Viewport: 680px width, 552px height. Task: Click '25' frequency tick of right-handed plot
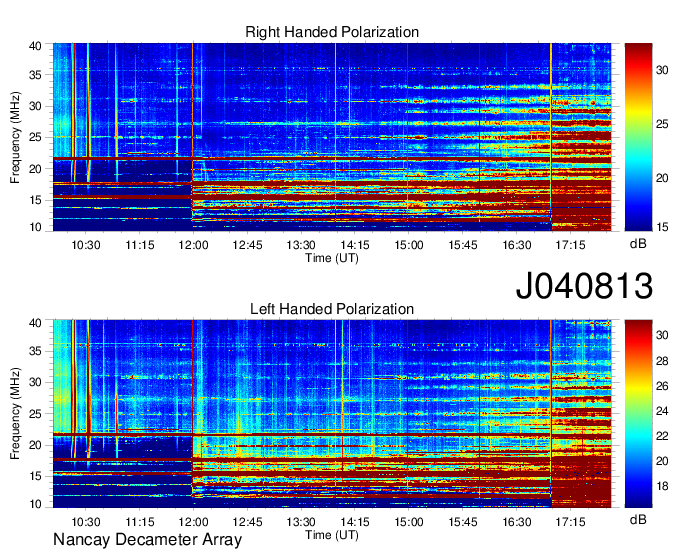click(x=35, y=138)
